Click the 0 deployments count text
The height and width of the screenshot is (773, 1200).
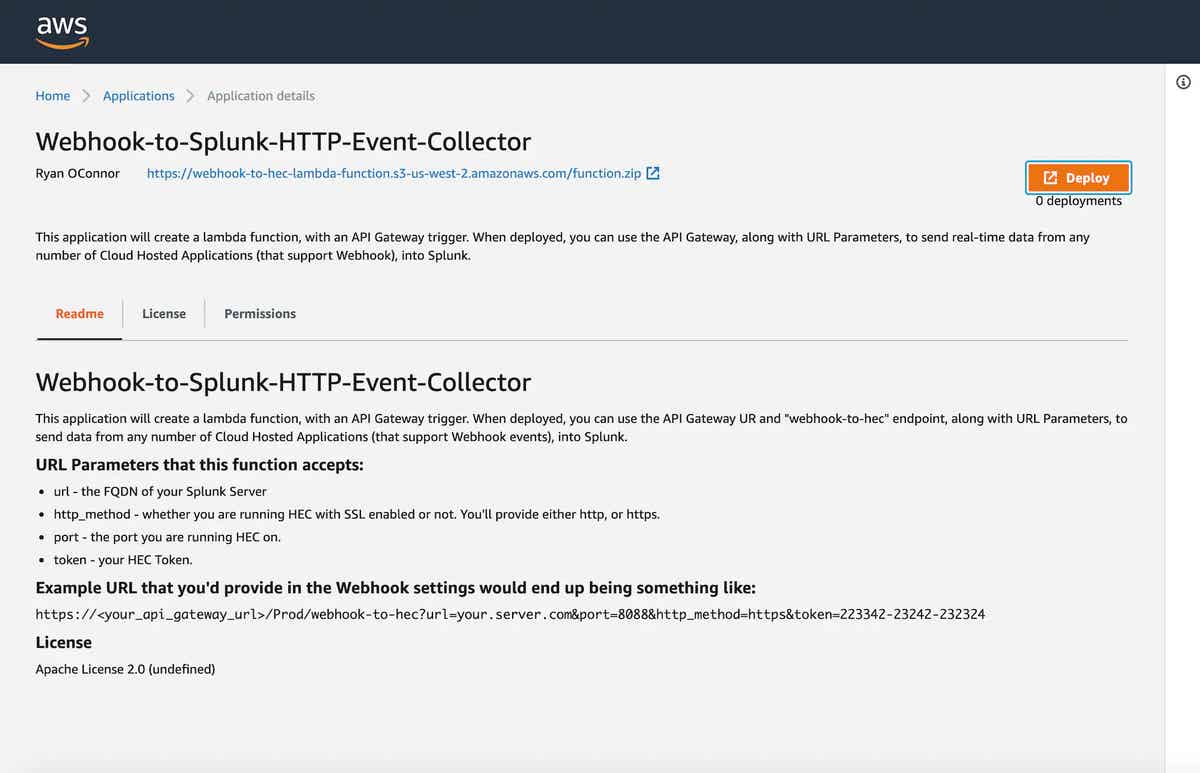(1078, 201)
